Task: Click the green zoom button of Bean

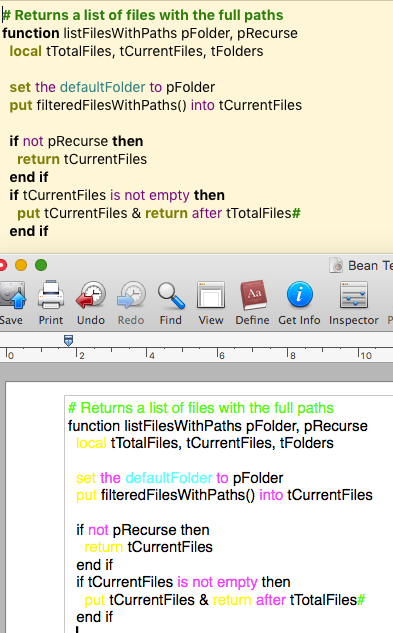Action: click(41, 265)
